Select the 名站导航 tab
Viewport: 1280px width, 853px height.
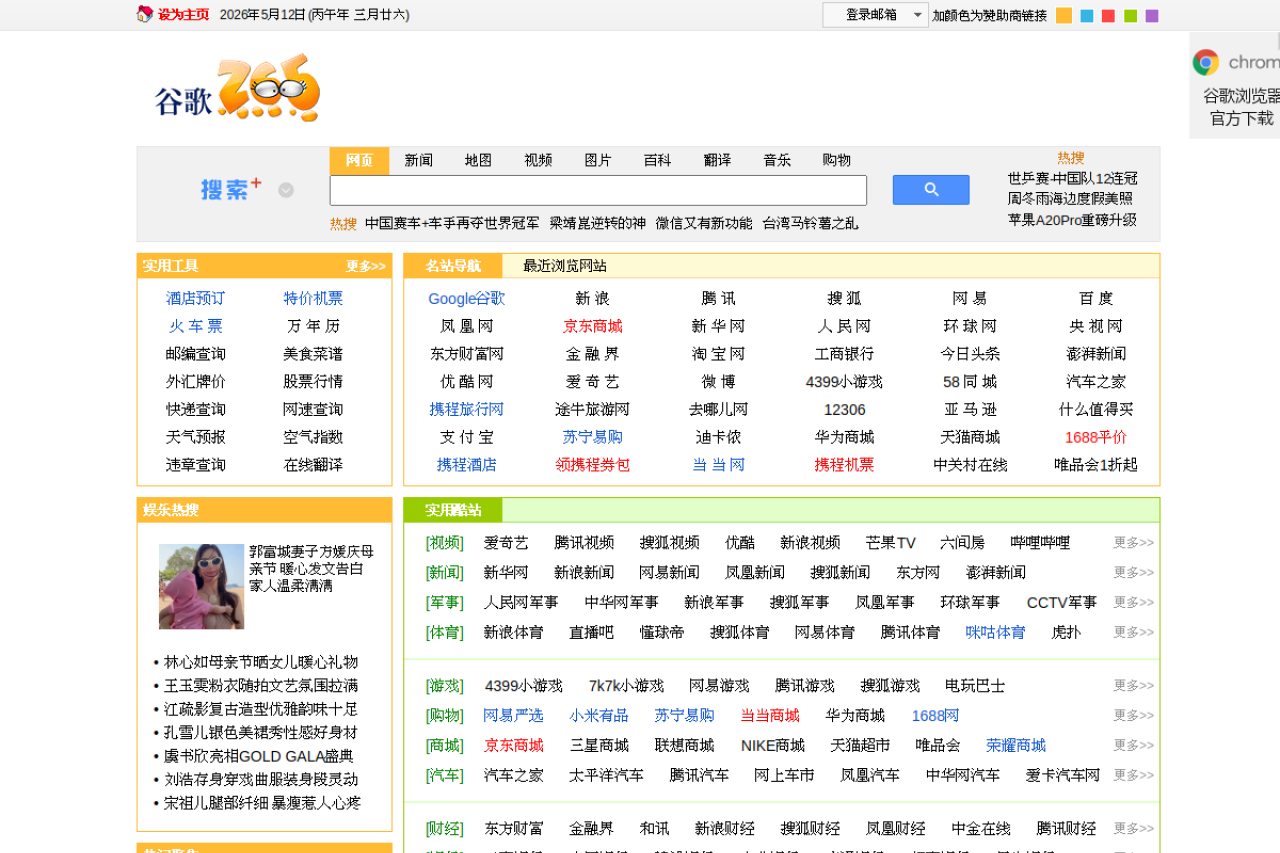[x=453, y=266]
